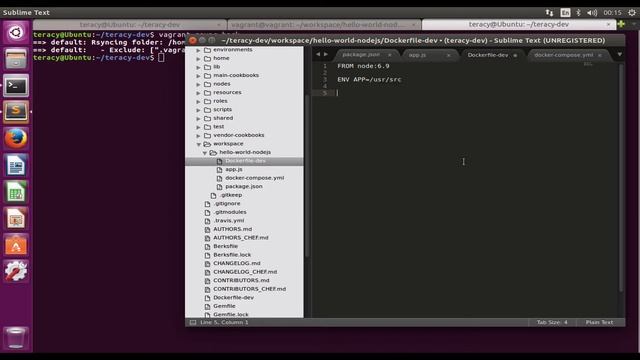The height and width of the screenshot is (360, 640).
Task: Close the package.json tab
Action: [x=389, y=55]
